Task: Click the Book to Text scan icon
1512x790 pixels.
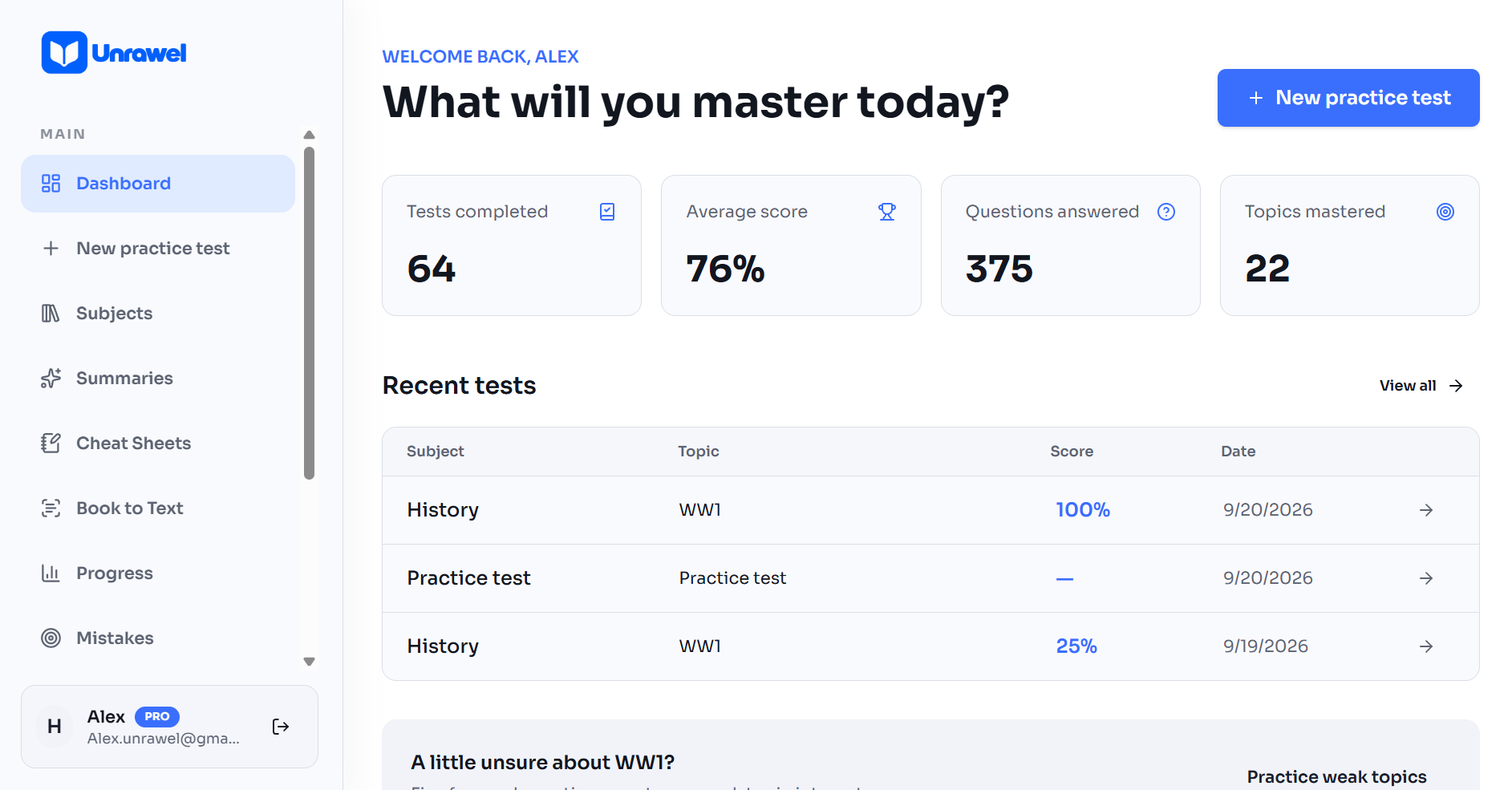Action: coord(51,508)
